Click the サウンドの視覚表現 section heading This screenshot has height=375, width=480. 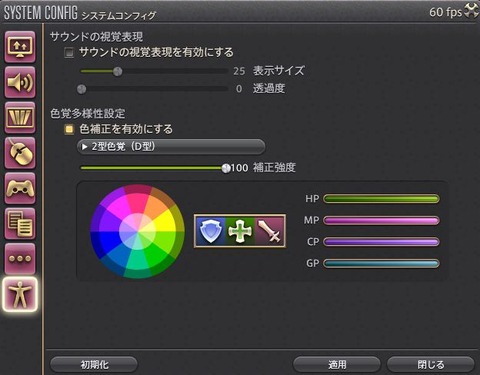(x=97, y=37)
